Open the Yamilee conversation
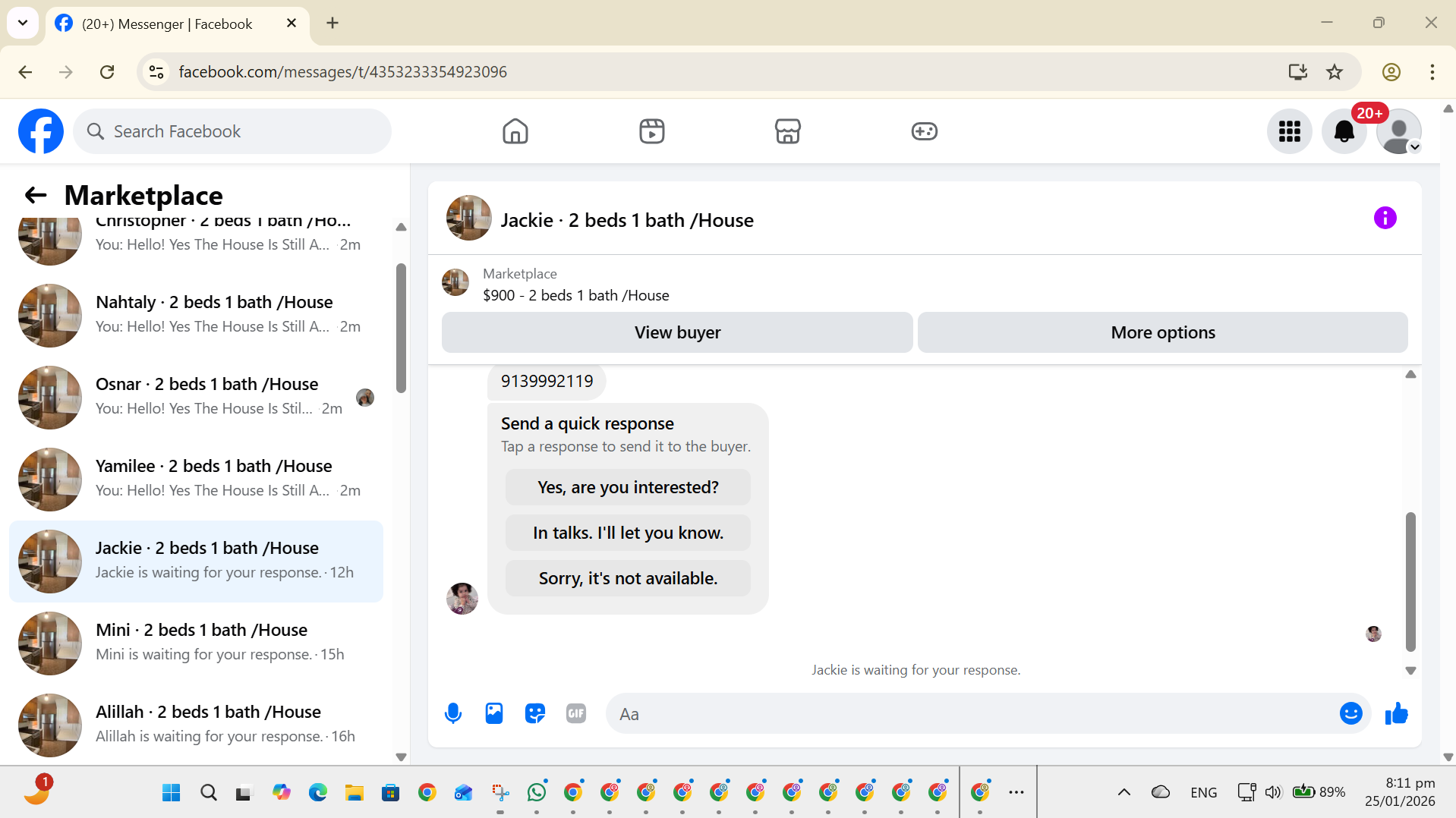Image resolution: width=1456 pixels, height=818 pixels. pos(196,480)
